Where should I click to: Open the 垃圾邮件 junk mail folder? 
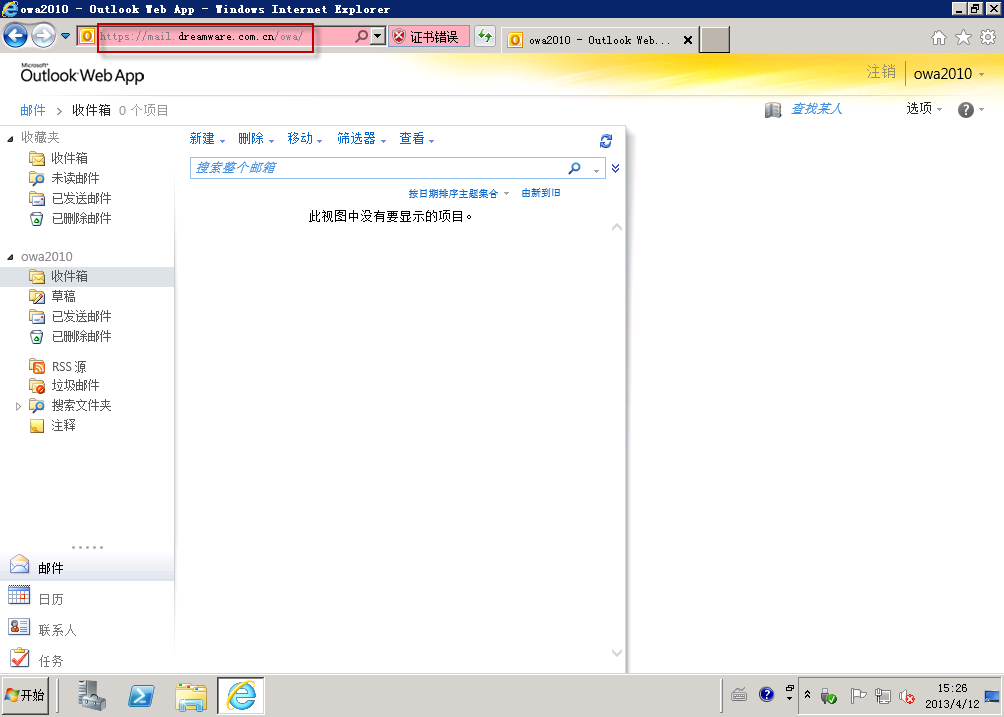[75, 385]
